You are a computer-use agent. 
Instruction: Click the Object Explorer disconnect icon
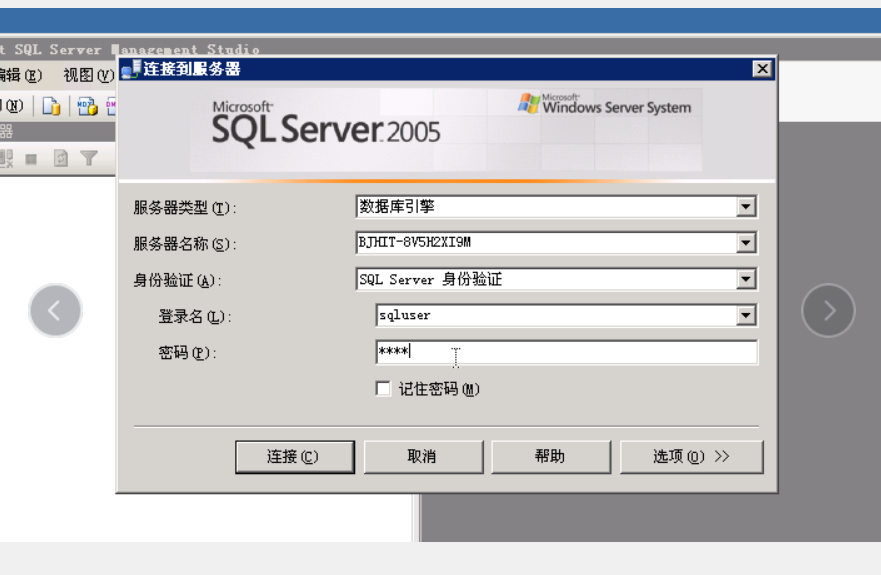click(x=6, y=159)
